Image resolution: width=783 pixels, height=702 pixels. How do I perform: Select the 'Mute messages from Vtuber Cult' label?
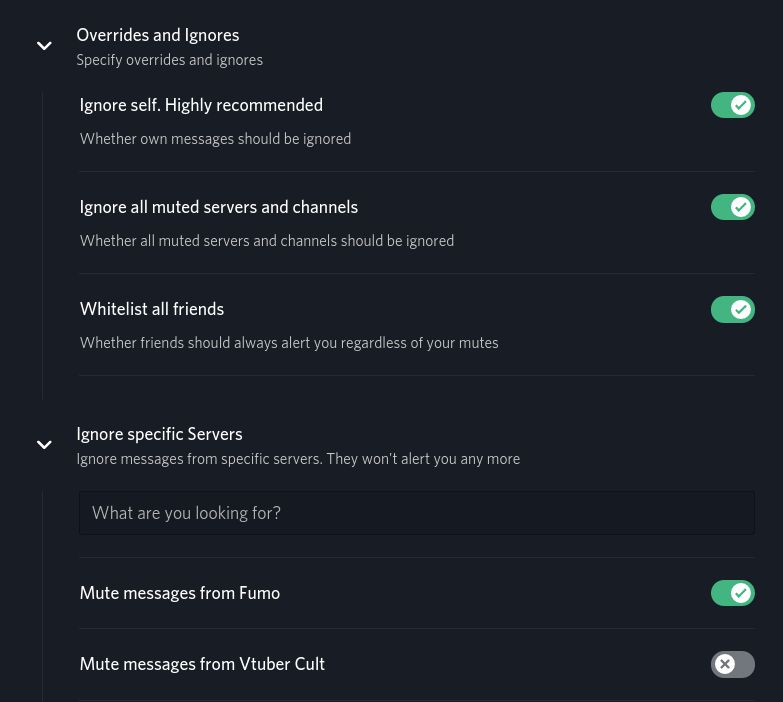[x=202, y=664]
